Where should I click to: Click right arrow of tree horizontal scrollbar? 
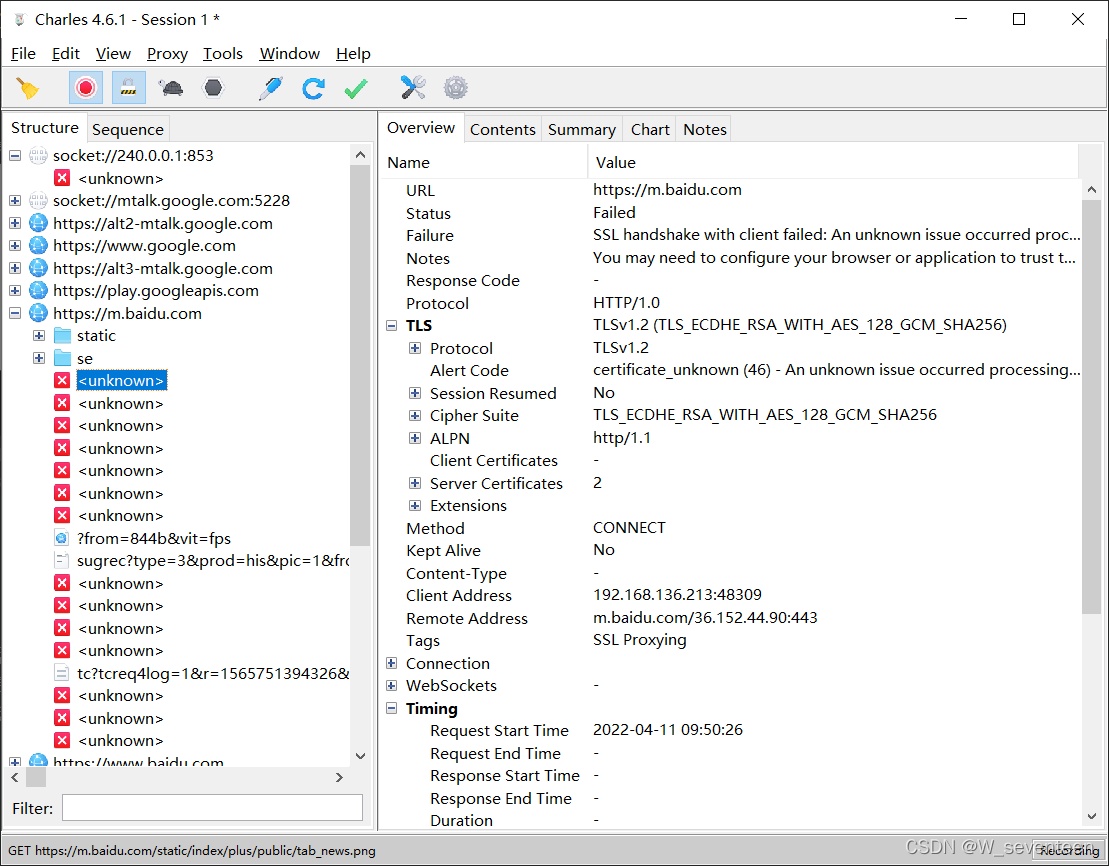[x=339, y=778]
